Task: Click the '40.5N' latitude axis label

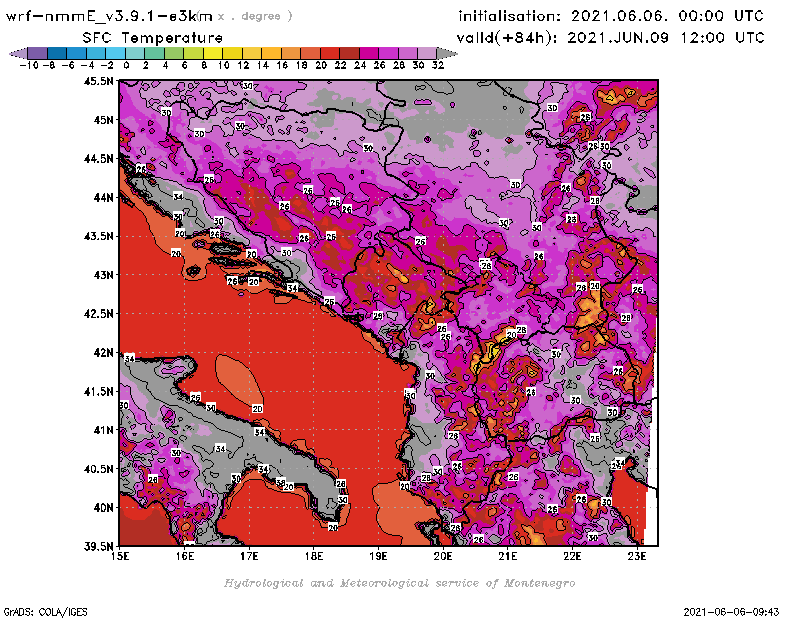Action: click(x=98, y=469)
